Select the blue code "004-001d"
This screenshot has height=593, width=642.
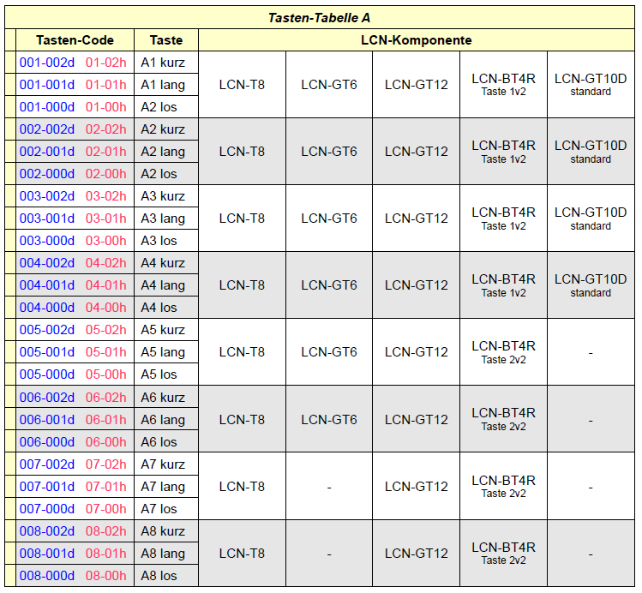coord(47,285)
